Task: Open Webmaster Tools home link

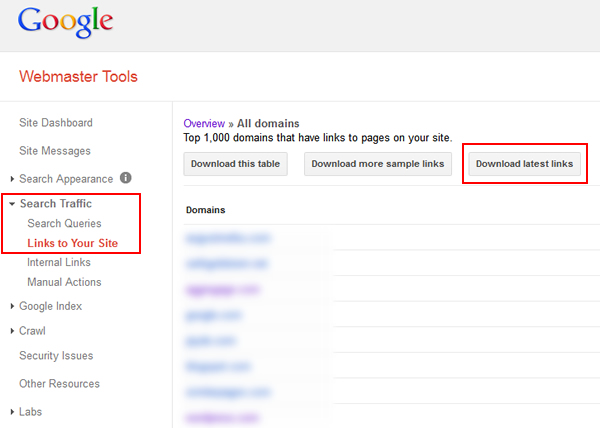Action: 78,76
